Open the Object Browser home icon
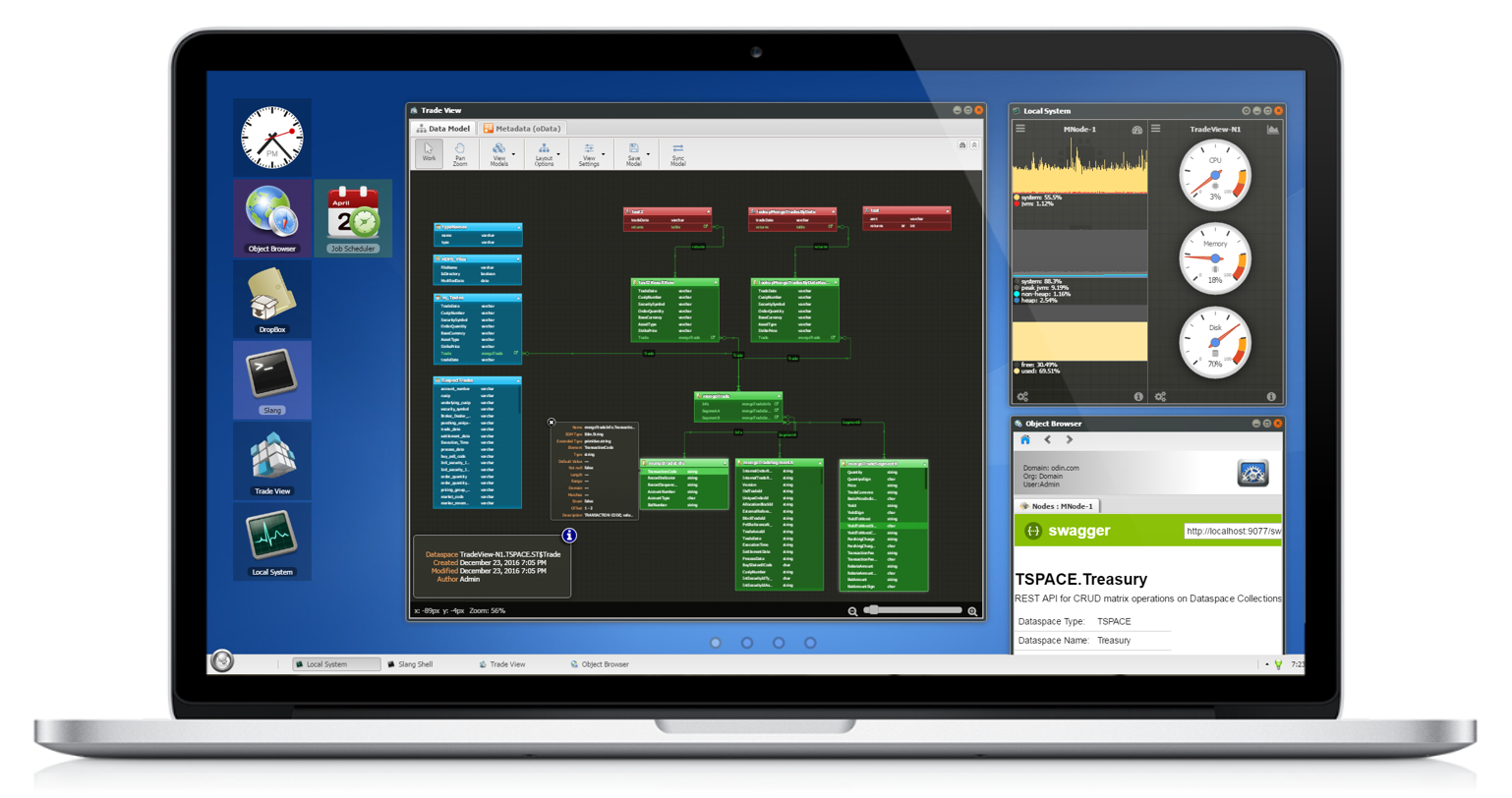The width and height of the screenshot is (1512, 798). tap(1025, 440)
